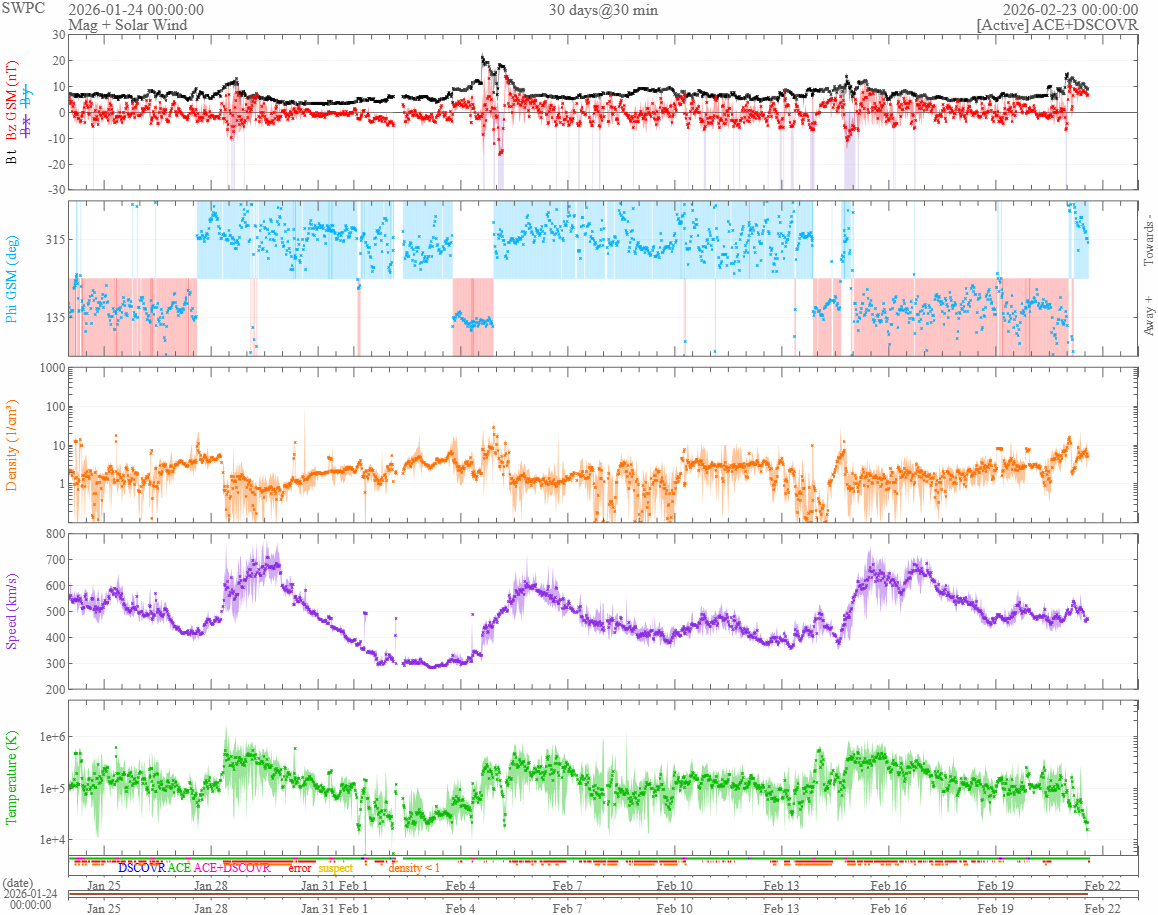Click the Feb 19 label above the brown slider
The height and width of the screenshot is (915, 1158).
point(996,885)
